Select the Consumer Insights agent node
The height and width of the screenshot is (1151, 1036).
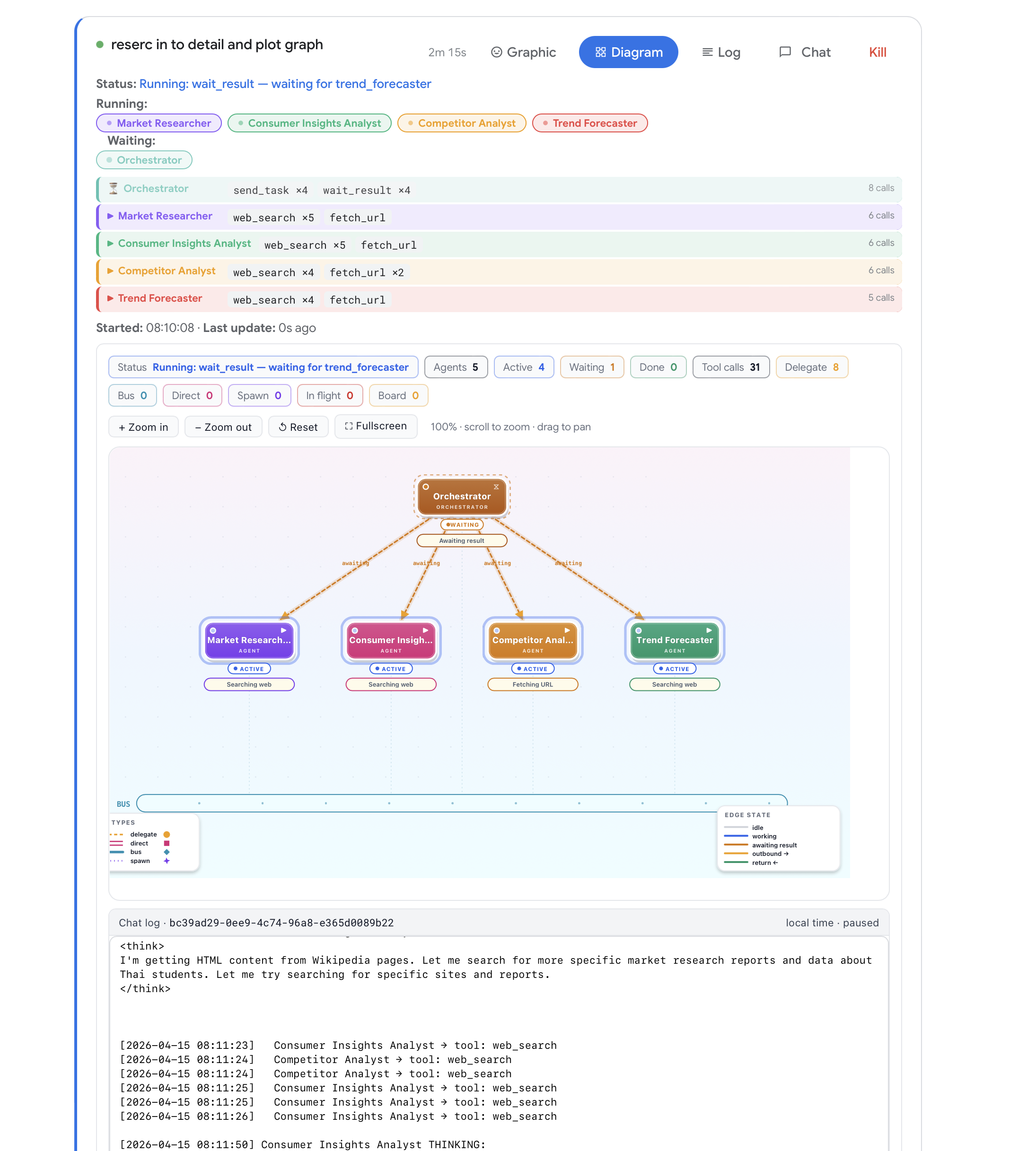click(x=390, y=640)
